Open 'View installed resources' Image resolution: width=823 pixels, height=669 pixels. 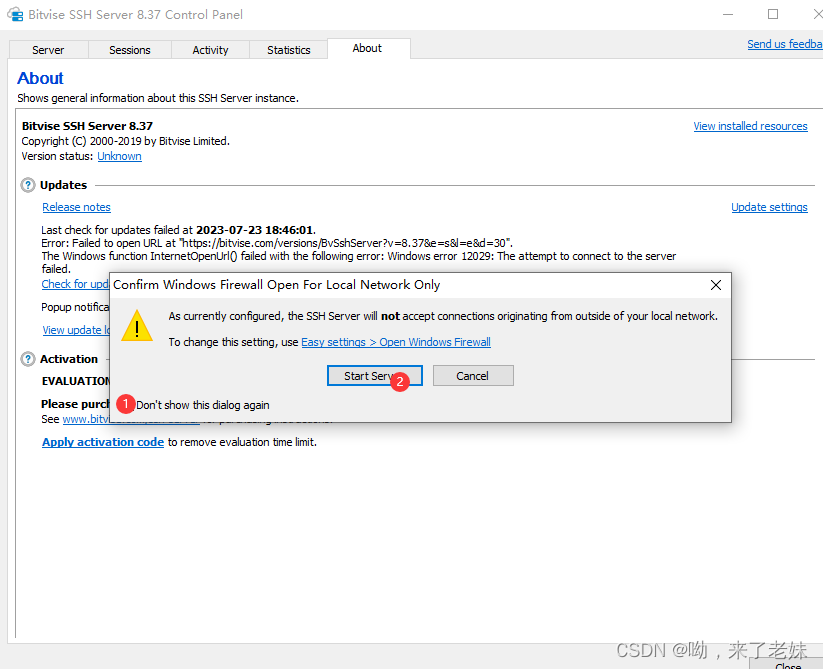(750, 125)
